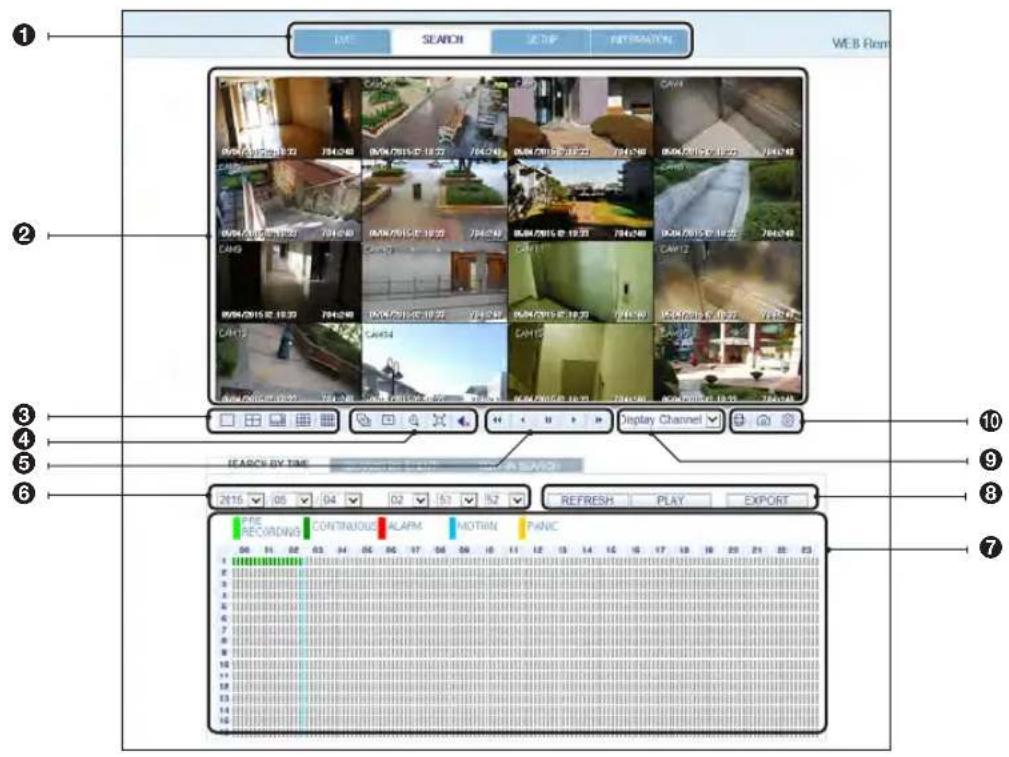Mute or unmute audio speaker icon
Screen dimensions: 1009x757
(x=463, y=421)
